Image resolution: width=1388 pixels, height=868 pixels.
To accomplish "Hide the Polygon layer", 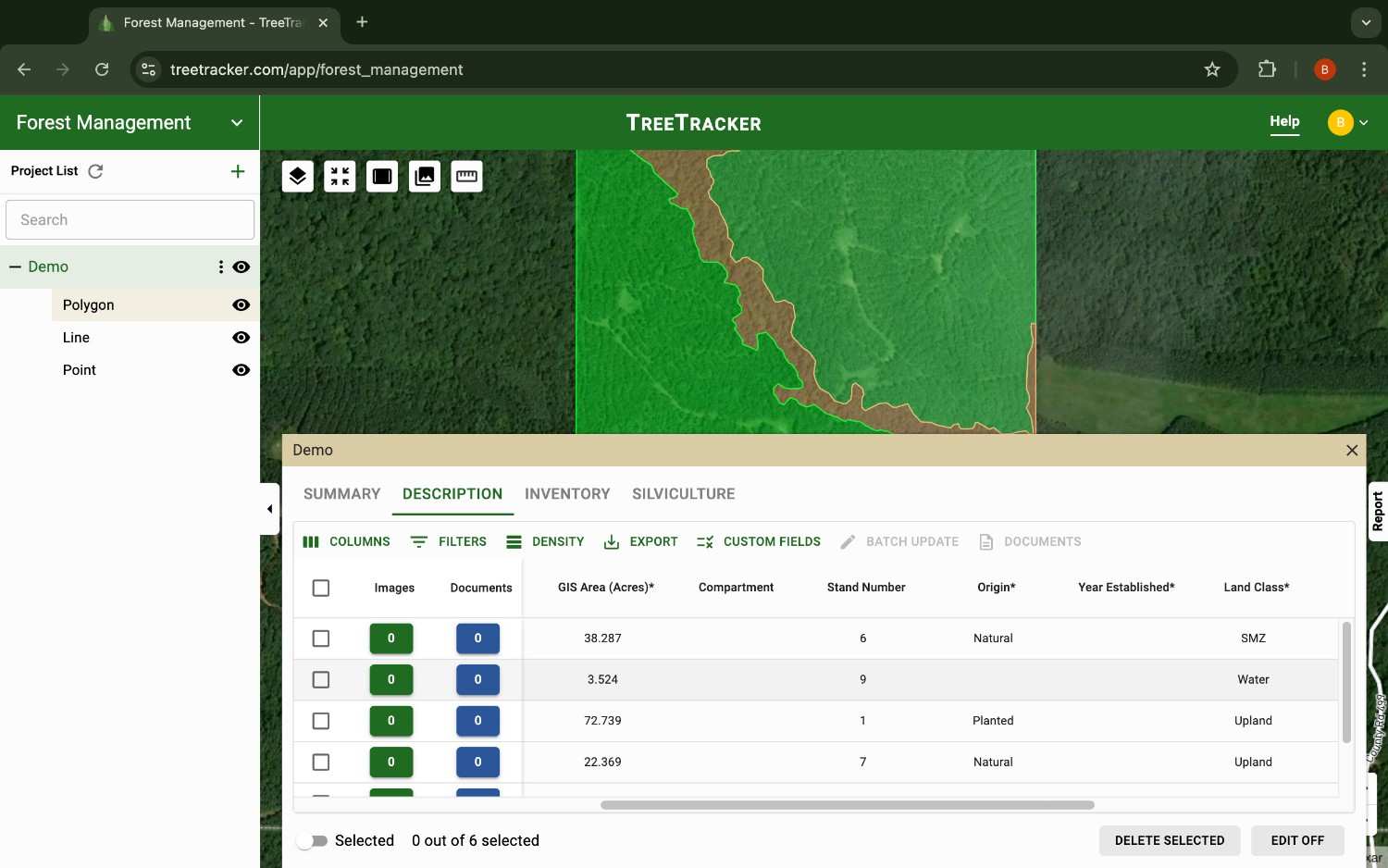I will pos(241,304).
